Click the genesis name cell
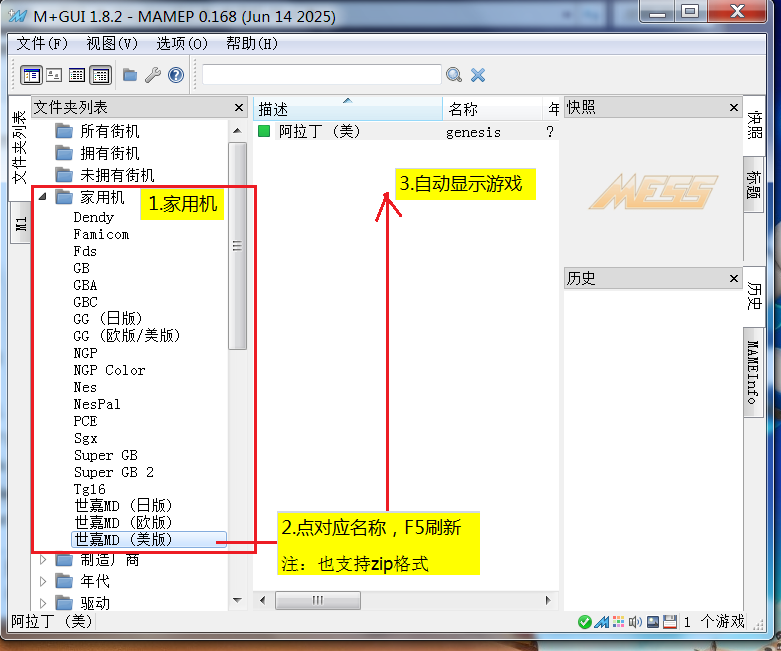 [474, 132]
